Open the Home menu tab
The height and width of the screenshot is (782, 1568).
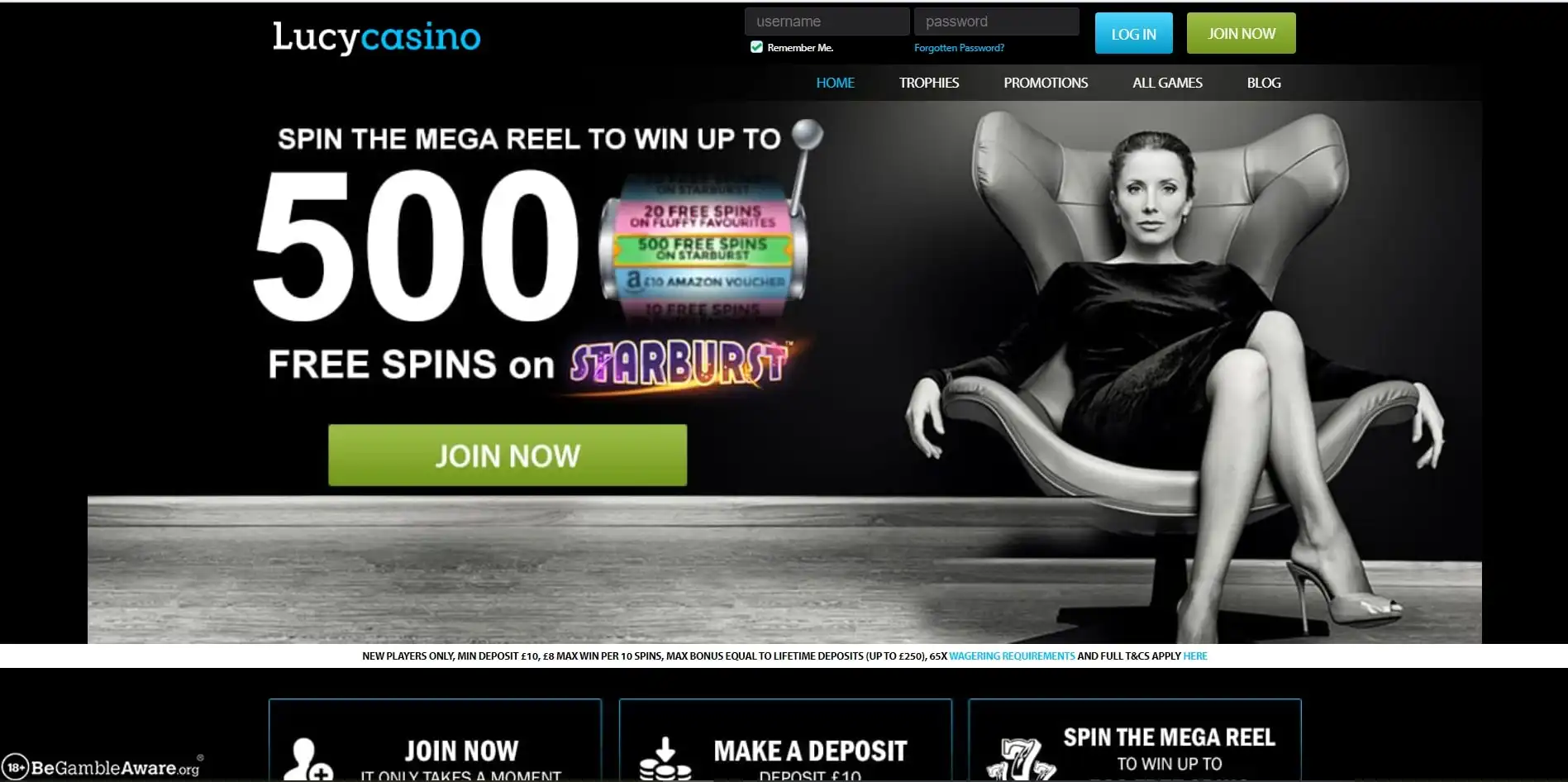835,83
